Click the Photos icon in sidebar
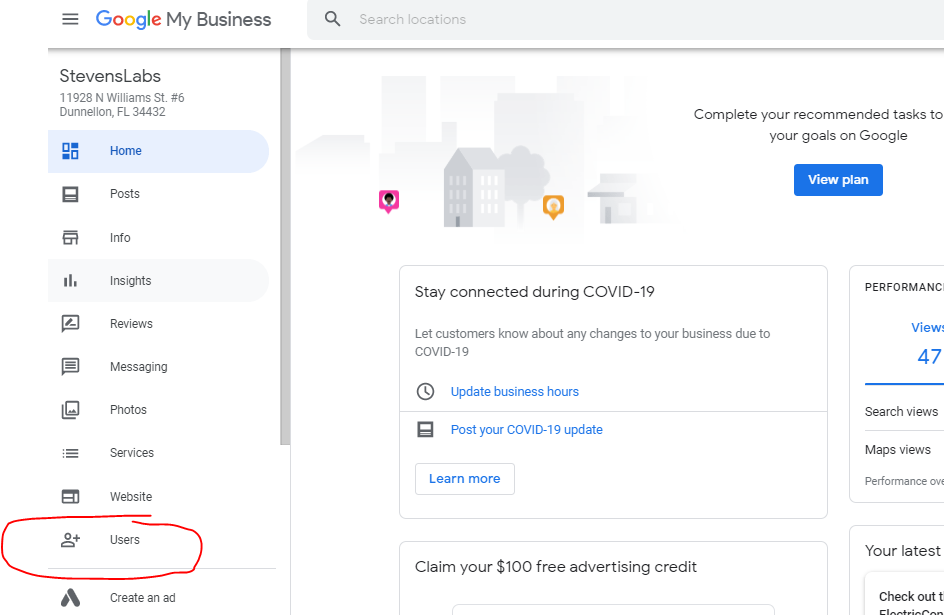 tap(70, 410)
